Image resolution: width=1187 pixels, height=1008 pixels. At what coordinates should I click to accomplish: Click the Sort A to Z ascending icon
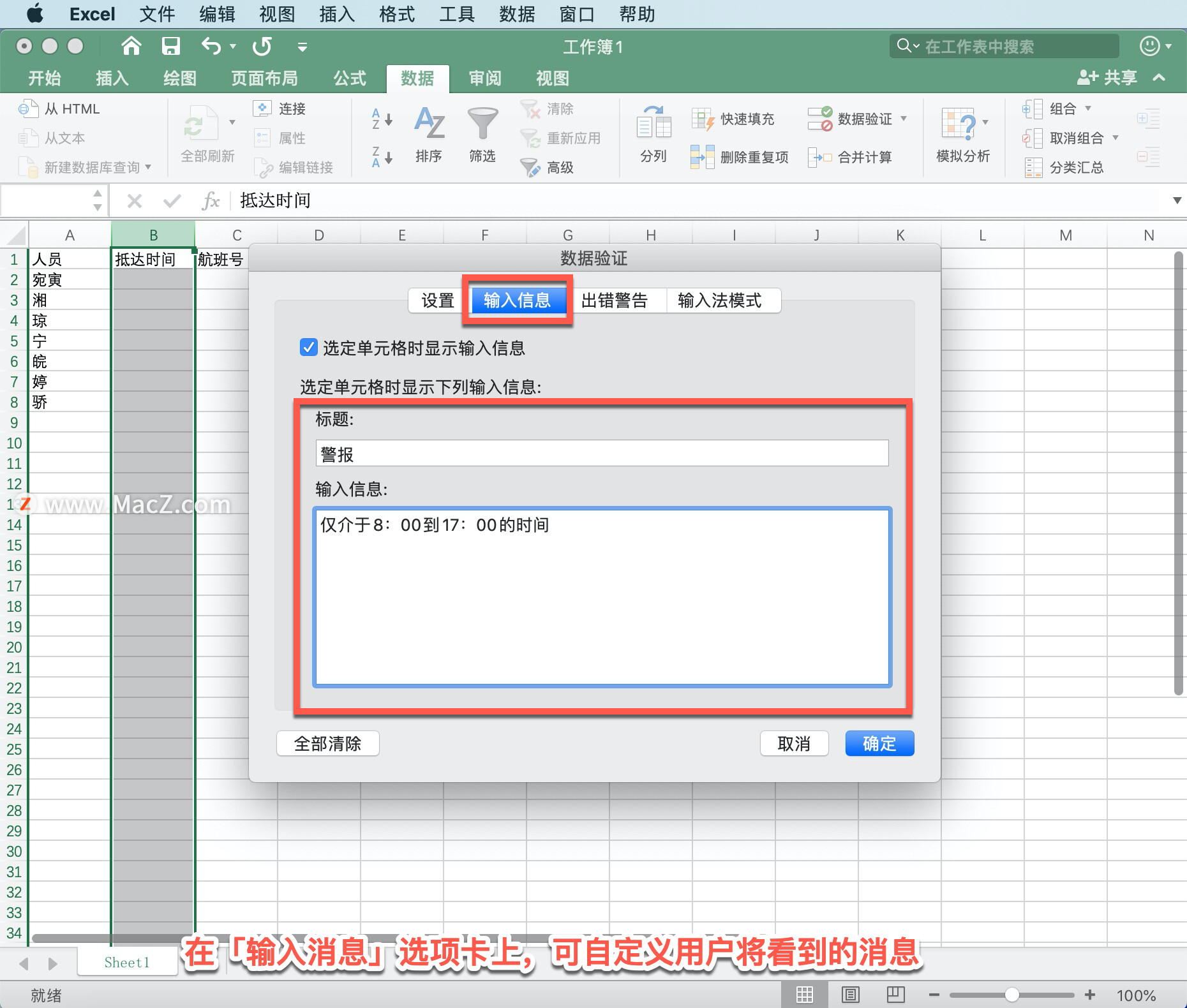tap(382, 119)
